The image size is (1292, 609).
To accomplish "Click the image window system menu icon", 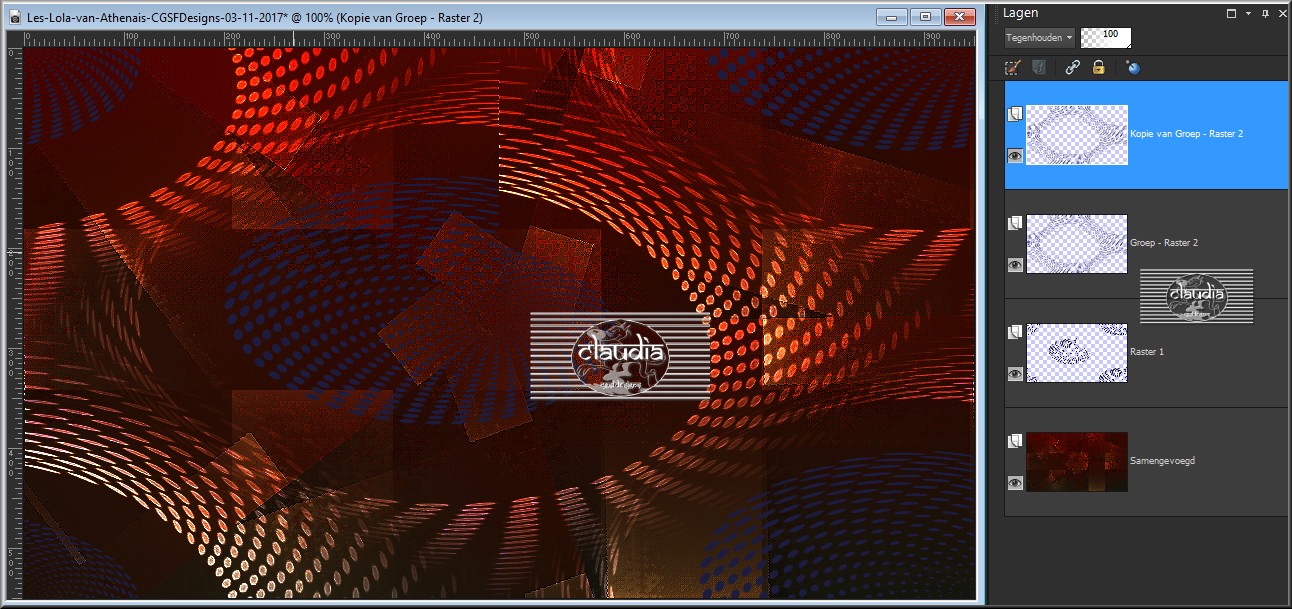I will [15, 17].
